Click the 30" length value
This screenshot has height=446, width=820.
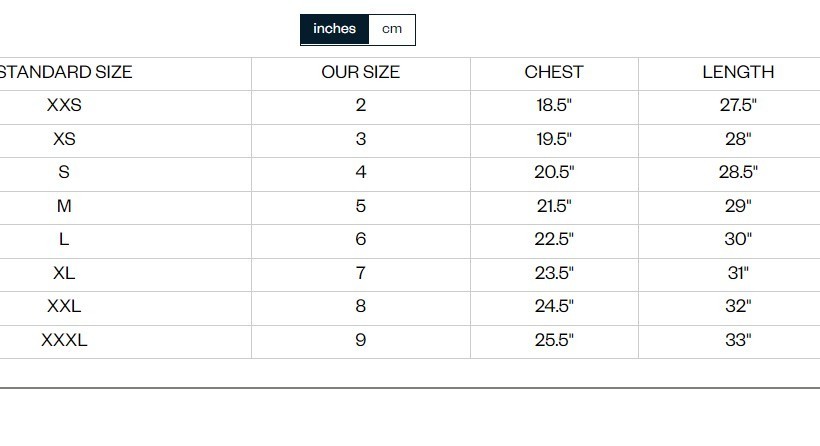[x=738, y=239]
